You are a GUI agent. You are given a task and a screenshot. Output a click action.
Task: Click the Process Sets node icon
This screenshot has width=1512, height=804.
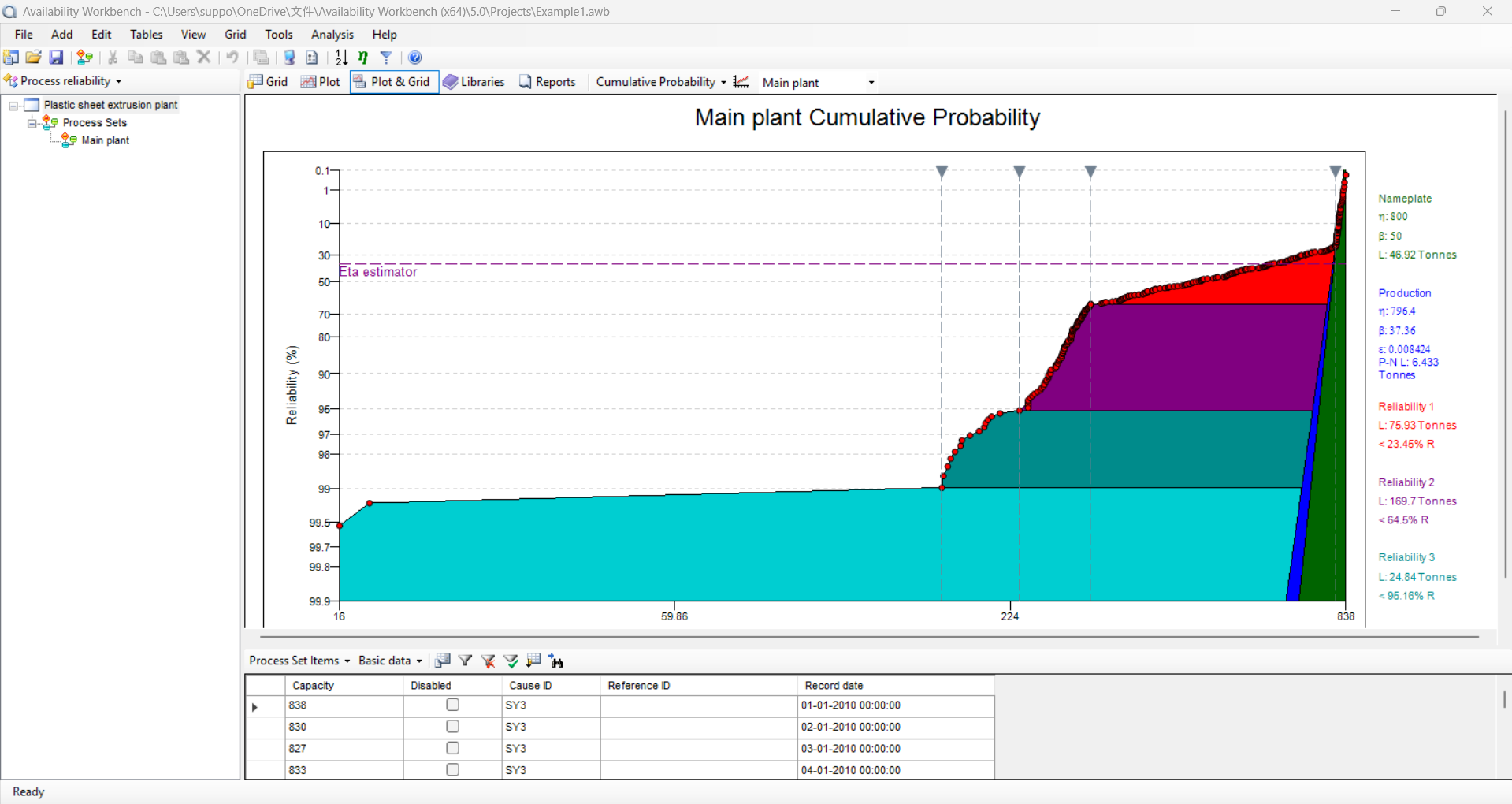(50, 122)
